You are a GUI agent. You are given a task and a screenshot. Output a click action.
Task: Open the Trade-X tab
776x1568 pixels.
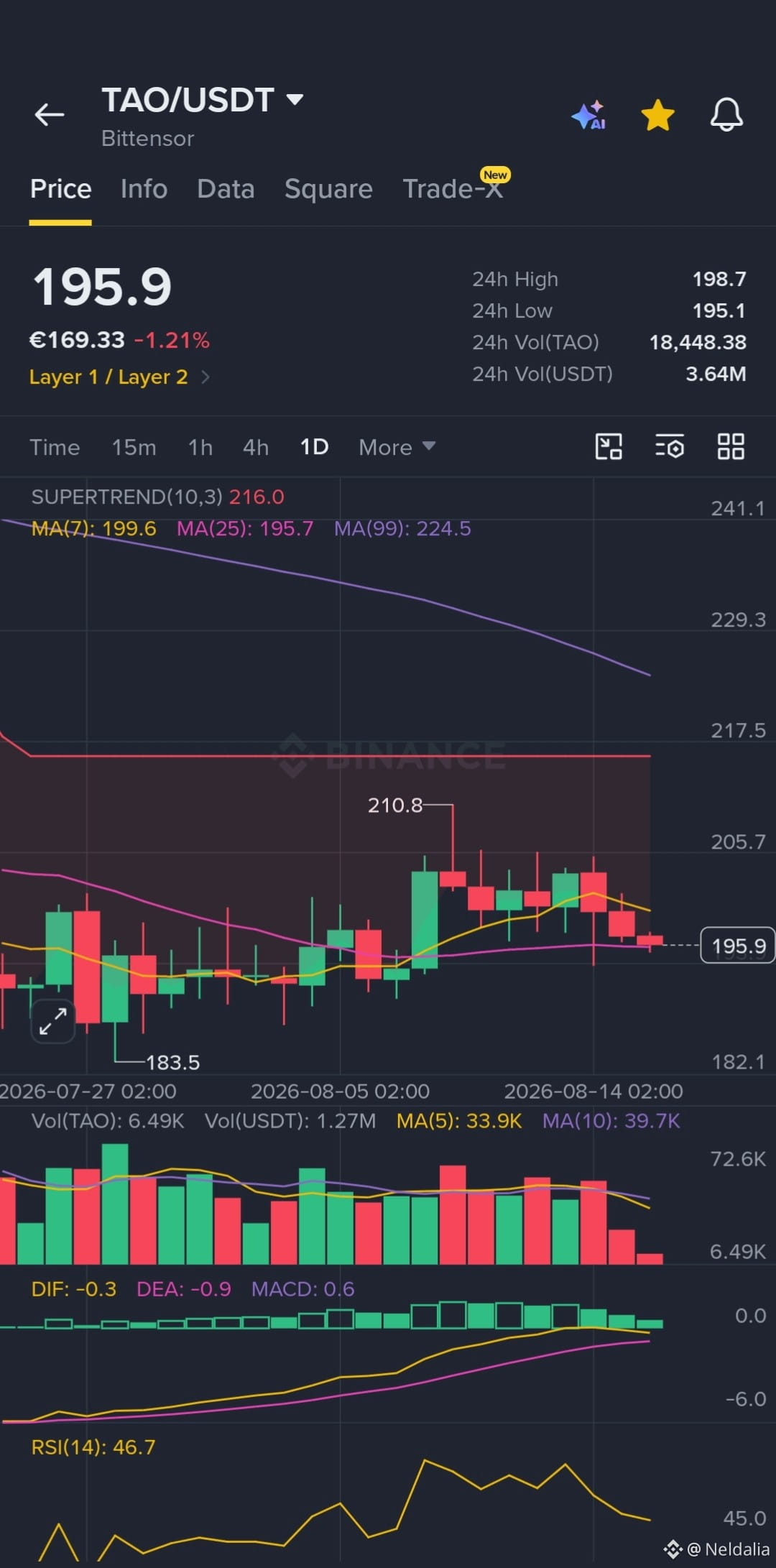coord(453,189)
